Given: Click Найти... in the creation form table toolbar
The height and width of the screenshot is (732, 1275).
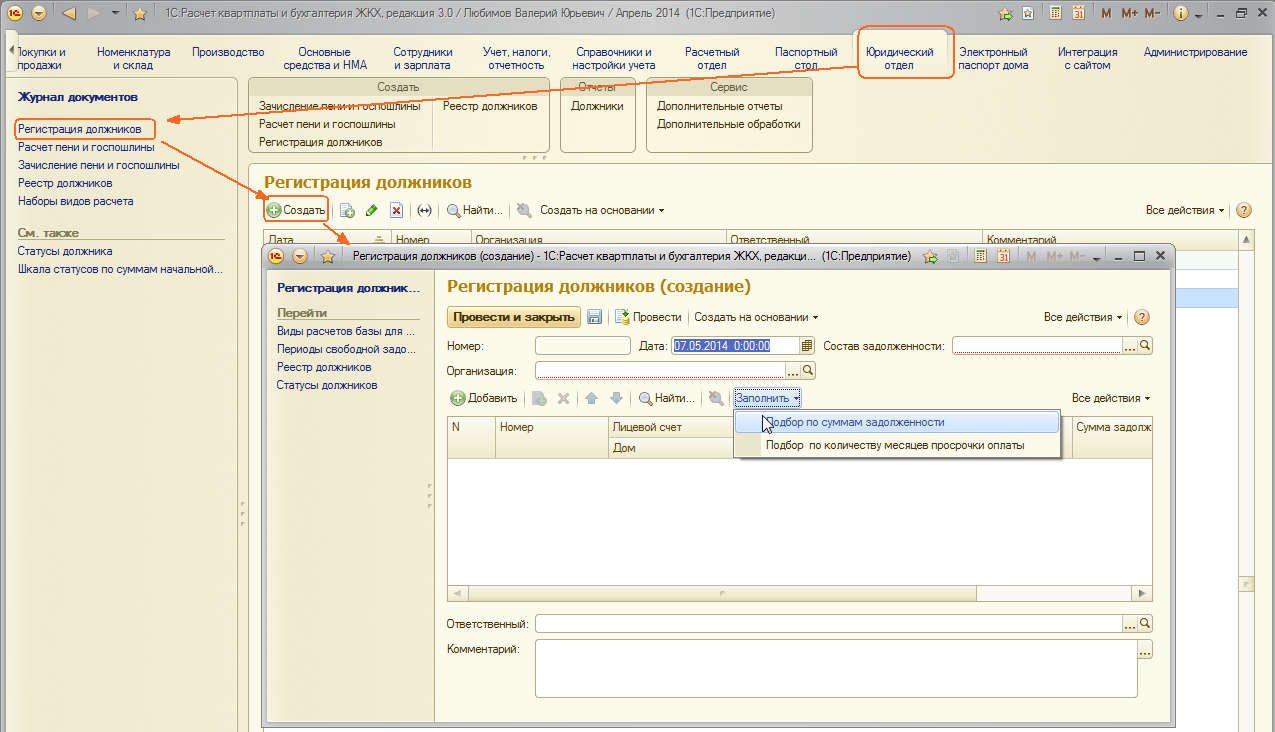Looking at the screenshot, I should [667, 398].
